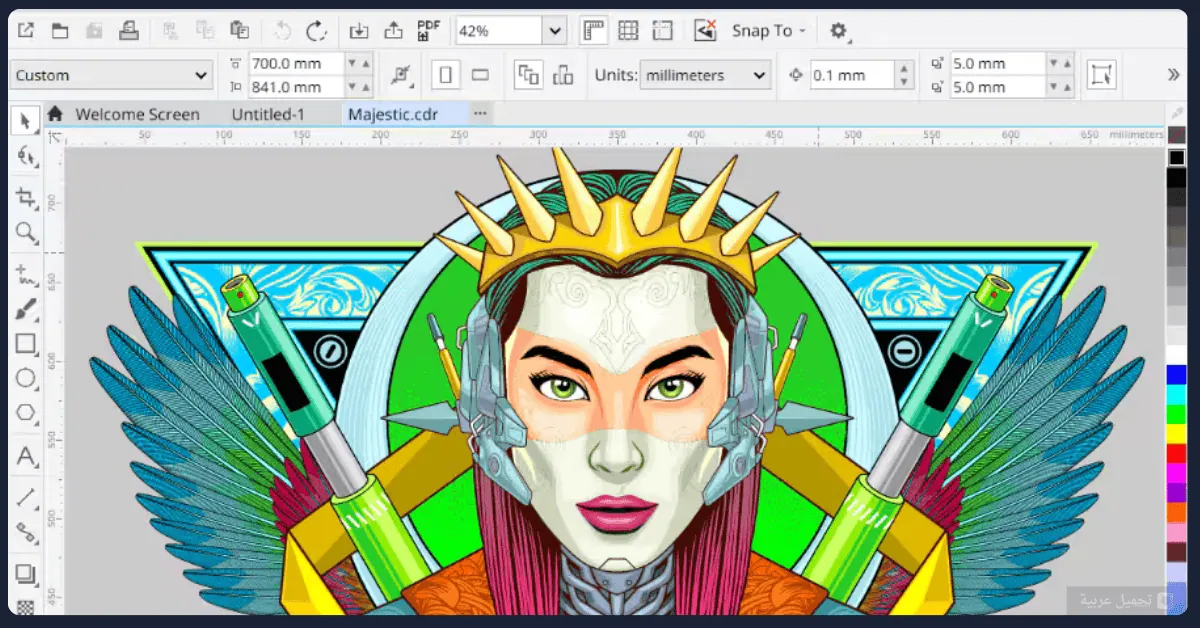Select the Shape edit tool
The width and height of the screenshot is (1200, 628).
click(26, 157)
